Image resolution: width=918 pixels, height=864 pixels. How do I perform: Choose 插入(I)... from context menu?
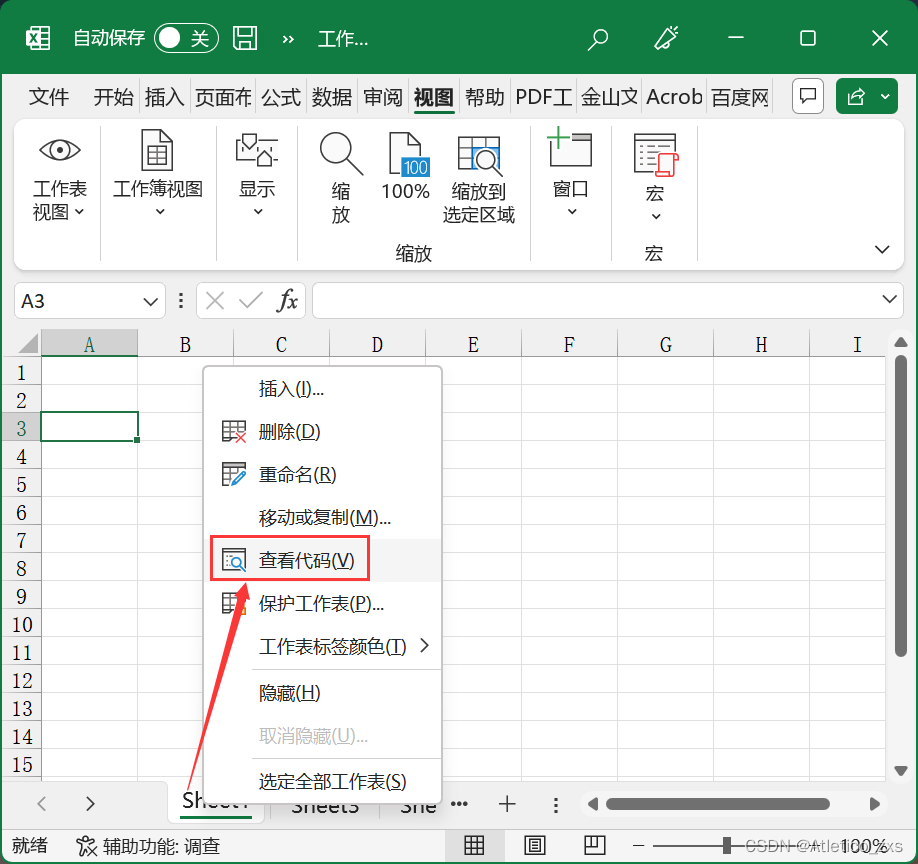323,389
